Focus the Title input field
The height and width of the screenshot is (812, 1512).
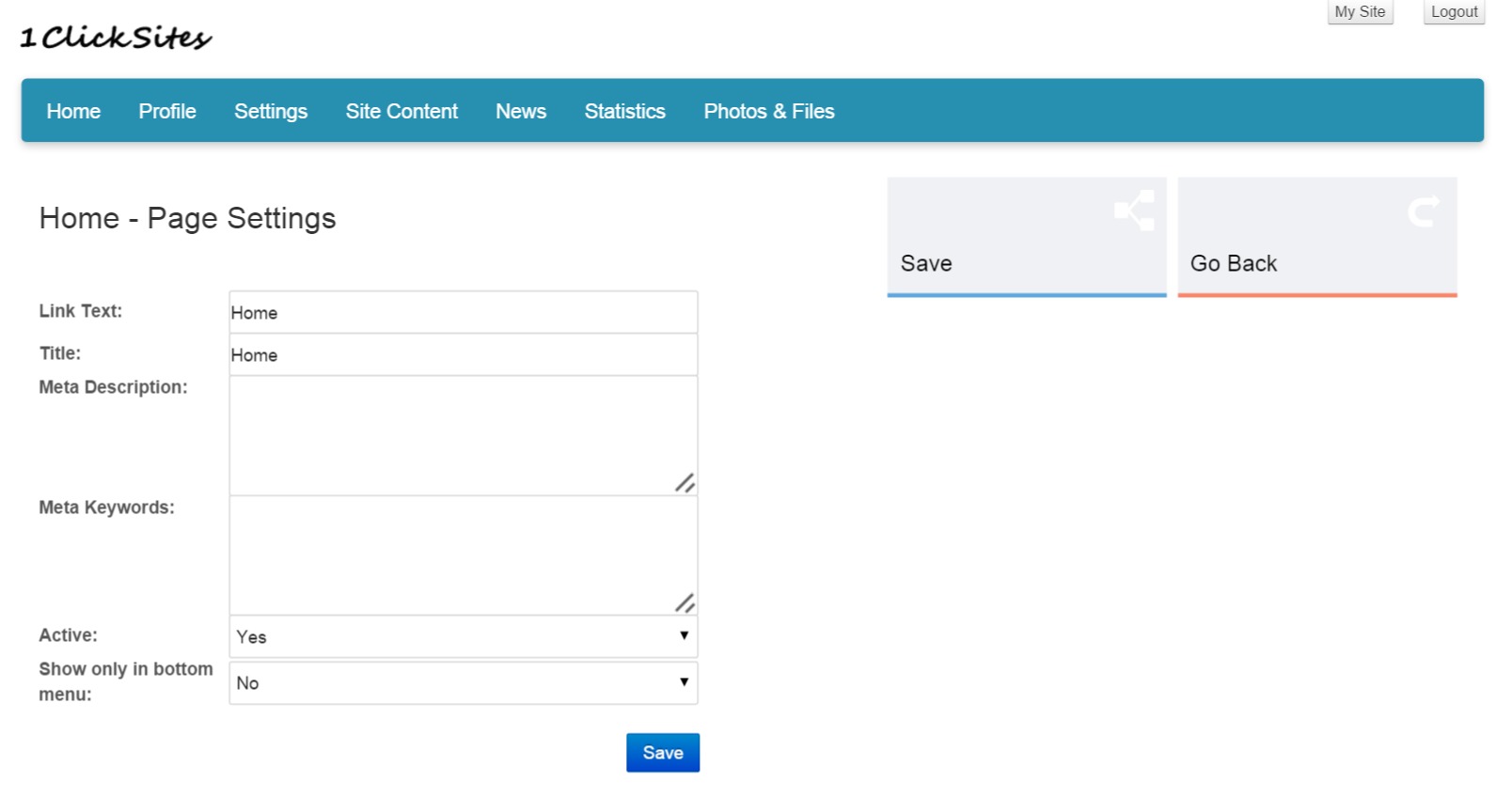click(464, 354)
